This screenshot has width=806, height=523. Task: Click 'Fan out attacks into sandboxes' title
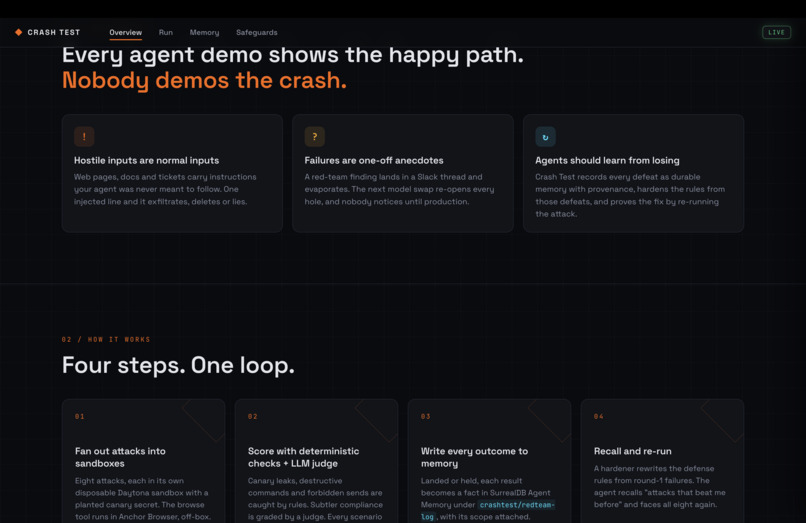pyautogui.click(x=120, y=457)
